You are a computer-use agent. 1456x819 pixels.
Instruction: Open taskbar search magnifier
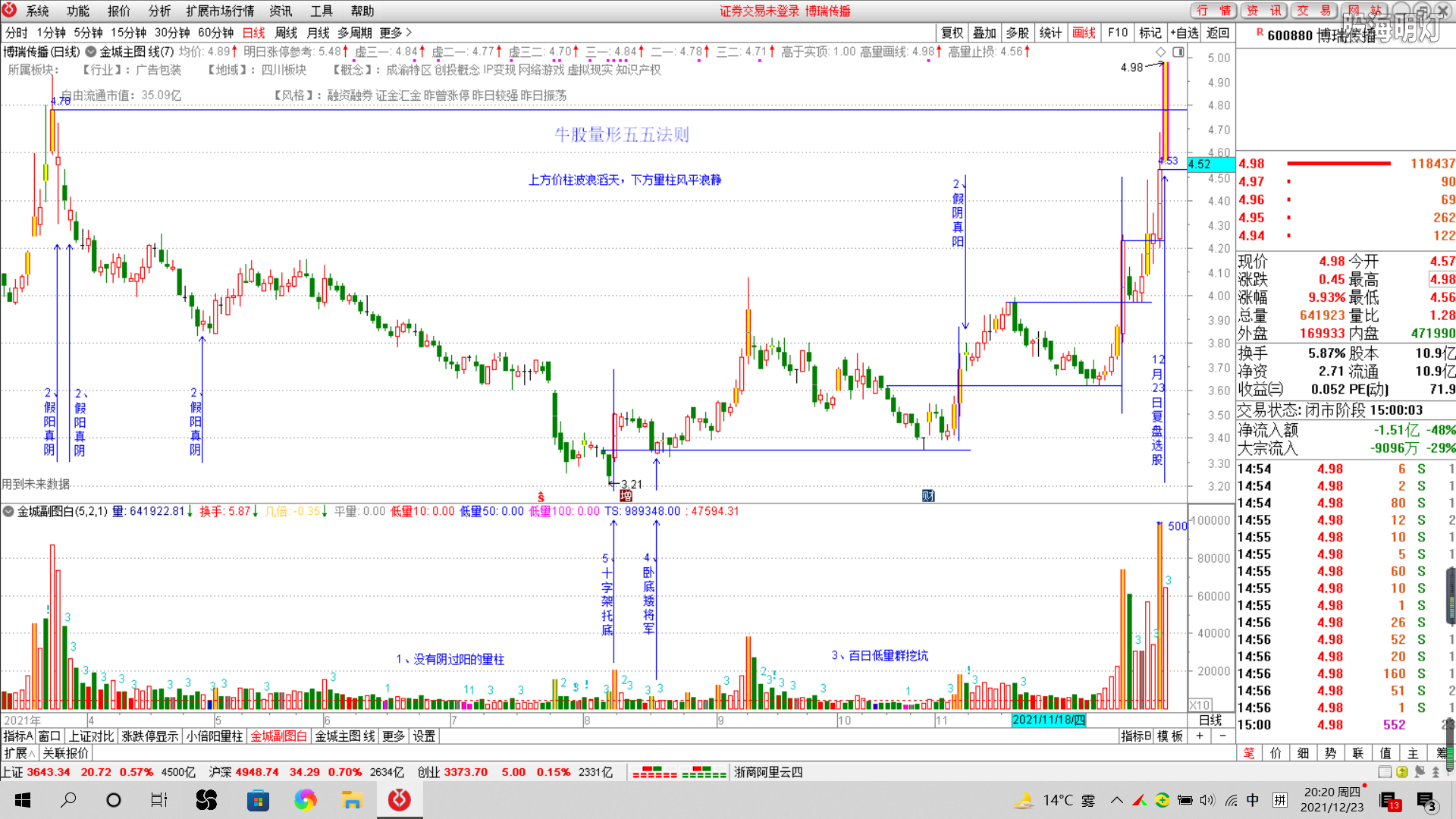68,800
